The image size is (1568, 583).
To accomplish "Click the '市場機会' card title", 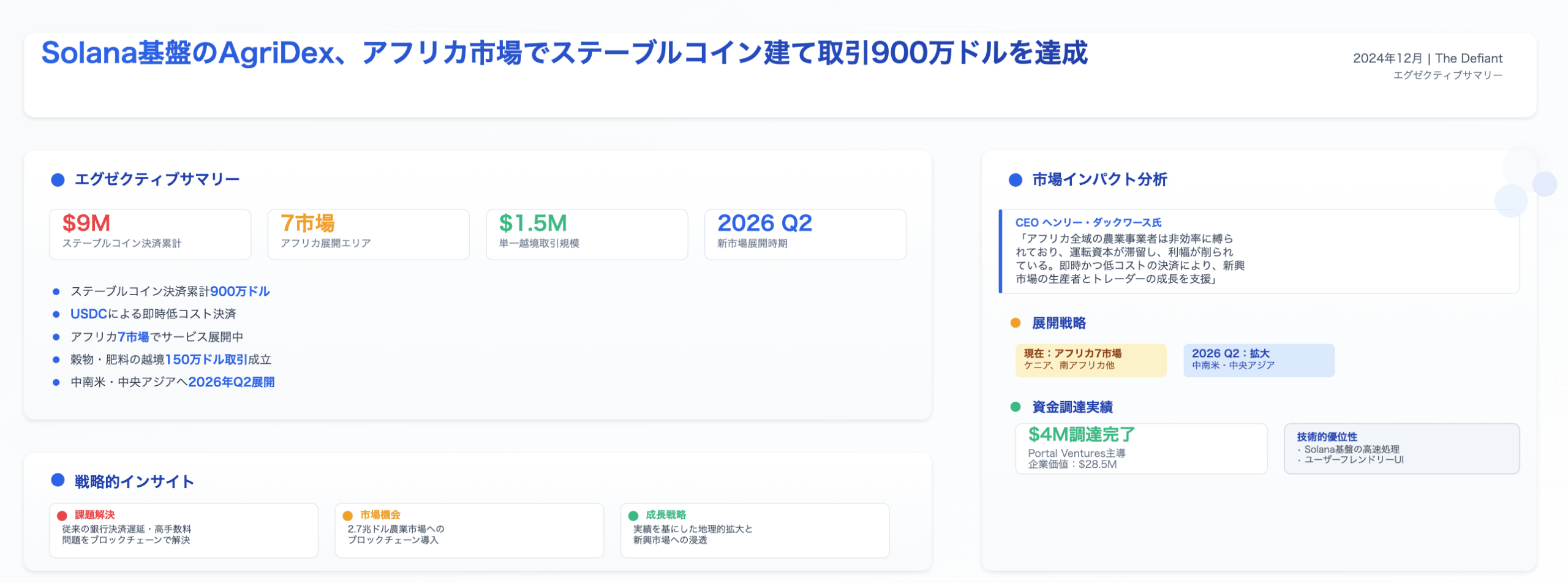I will click(380, 515).
